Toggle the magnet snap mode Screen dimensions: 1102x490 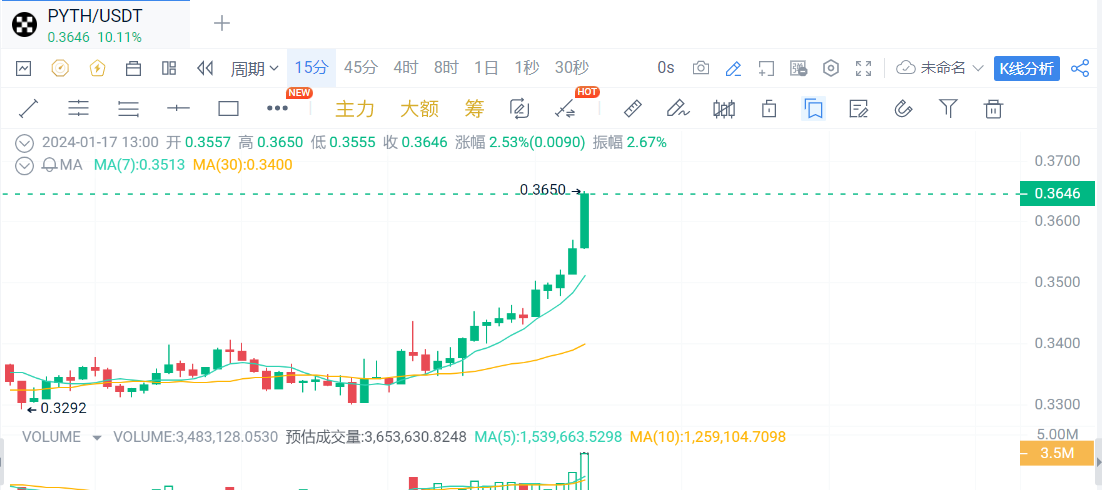coord(903,108)
